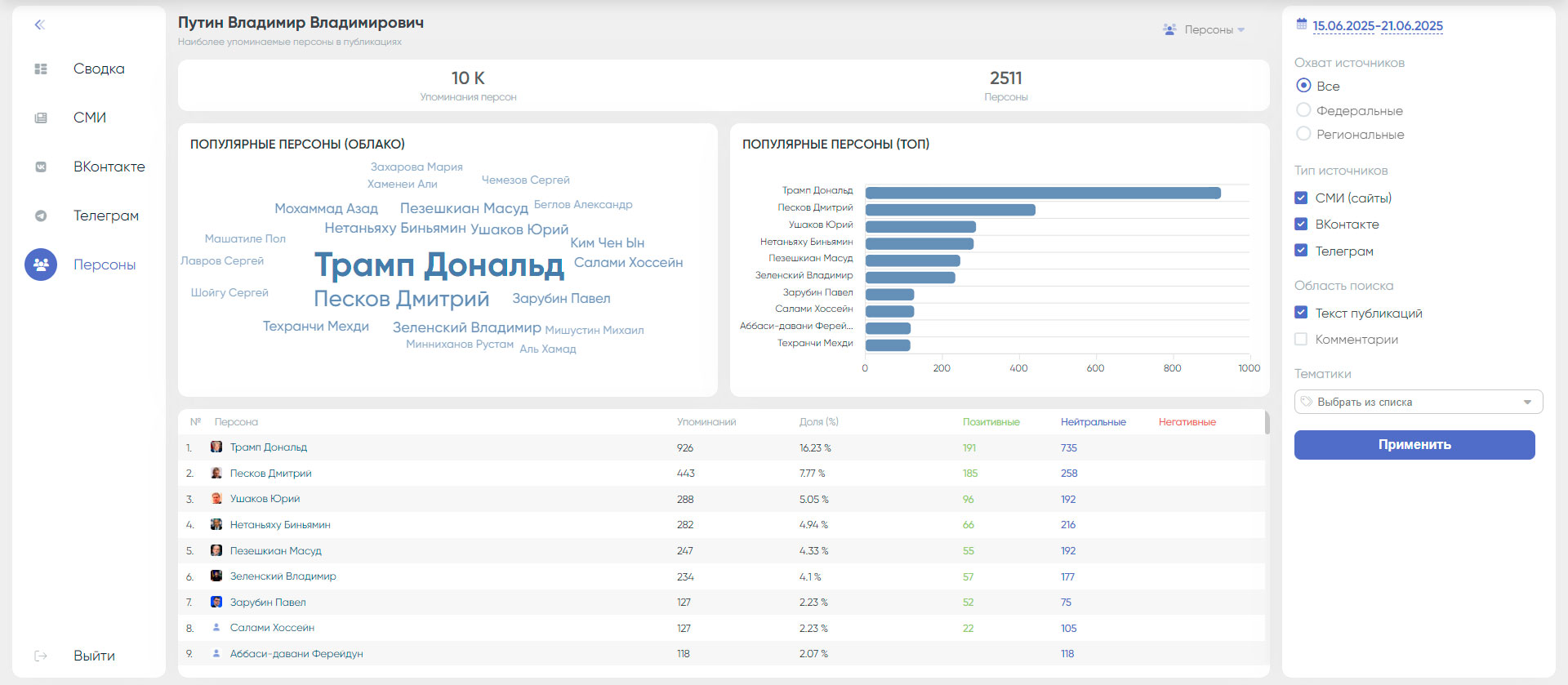
Task: Open the Сводка menu item
Action: pos(99,69)
